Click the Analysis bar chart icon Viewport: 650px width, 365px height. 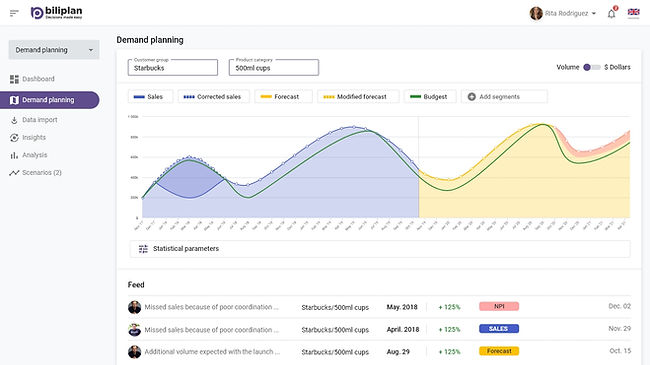(14, 155)
